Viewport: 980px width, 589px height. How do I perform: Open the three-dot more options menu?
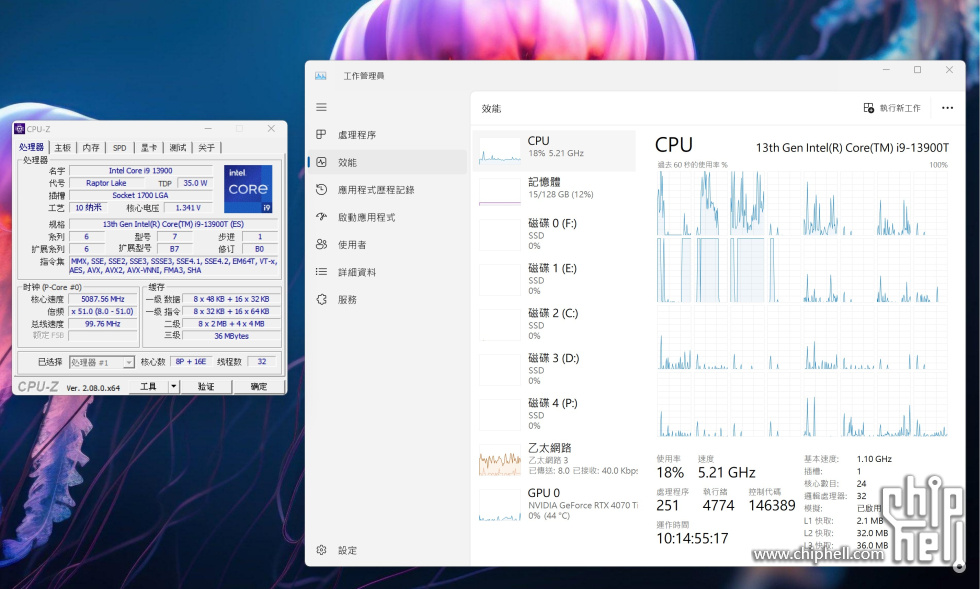coord(948,108)
